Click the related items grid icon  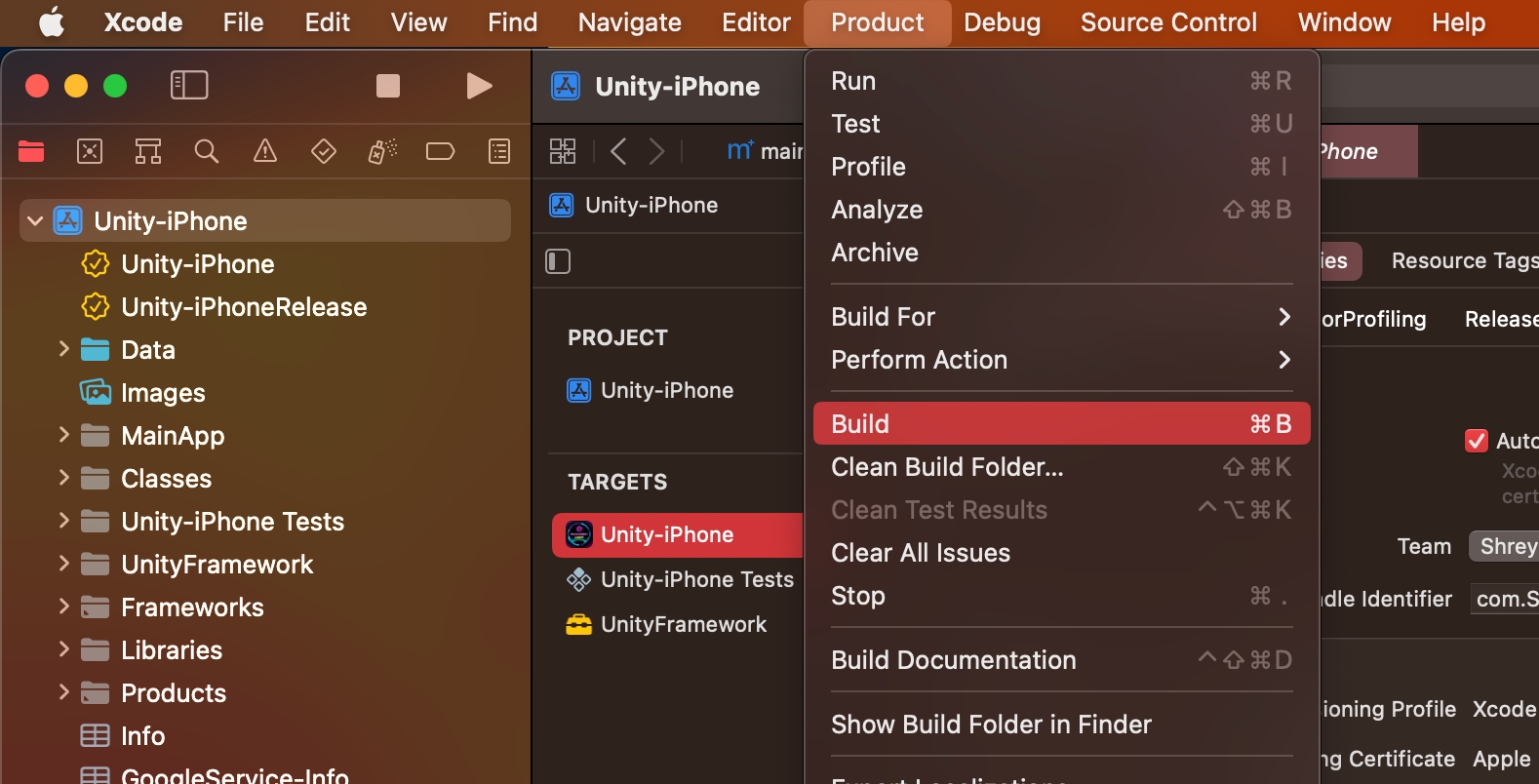(563, 151)
